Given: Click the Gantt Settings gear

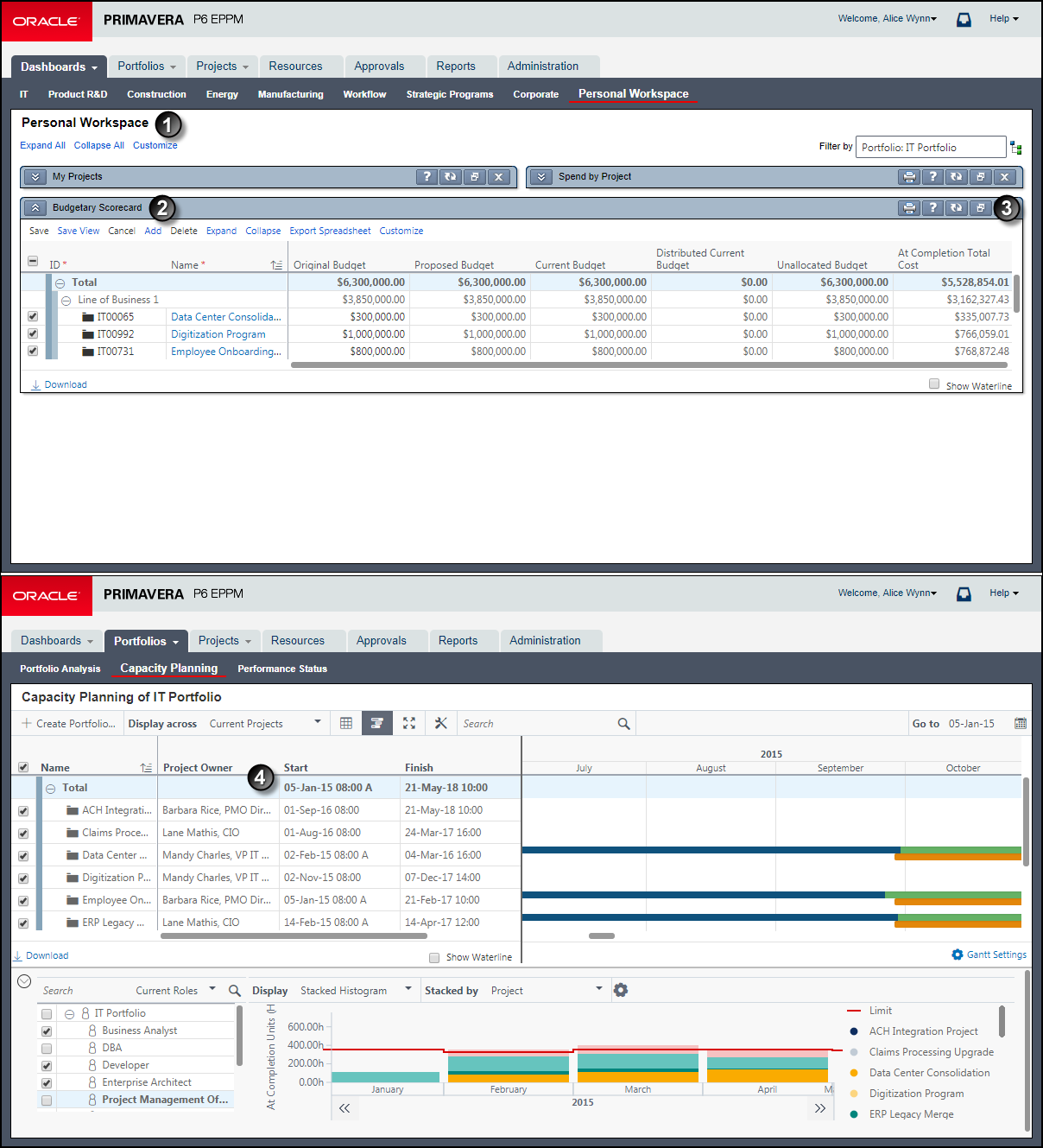Looking at the screenshot, I should (958, 955).
